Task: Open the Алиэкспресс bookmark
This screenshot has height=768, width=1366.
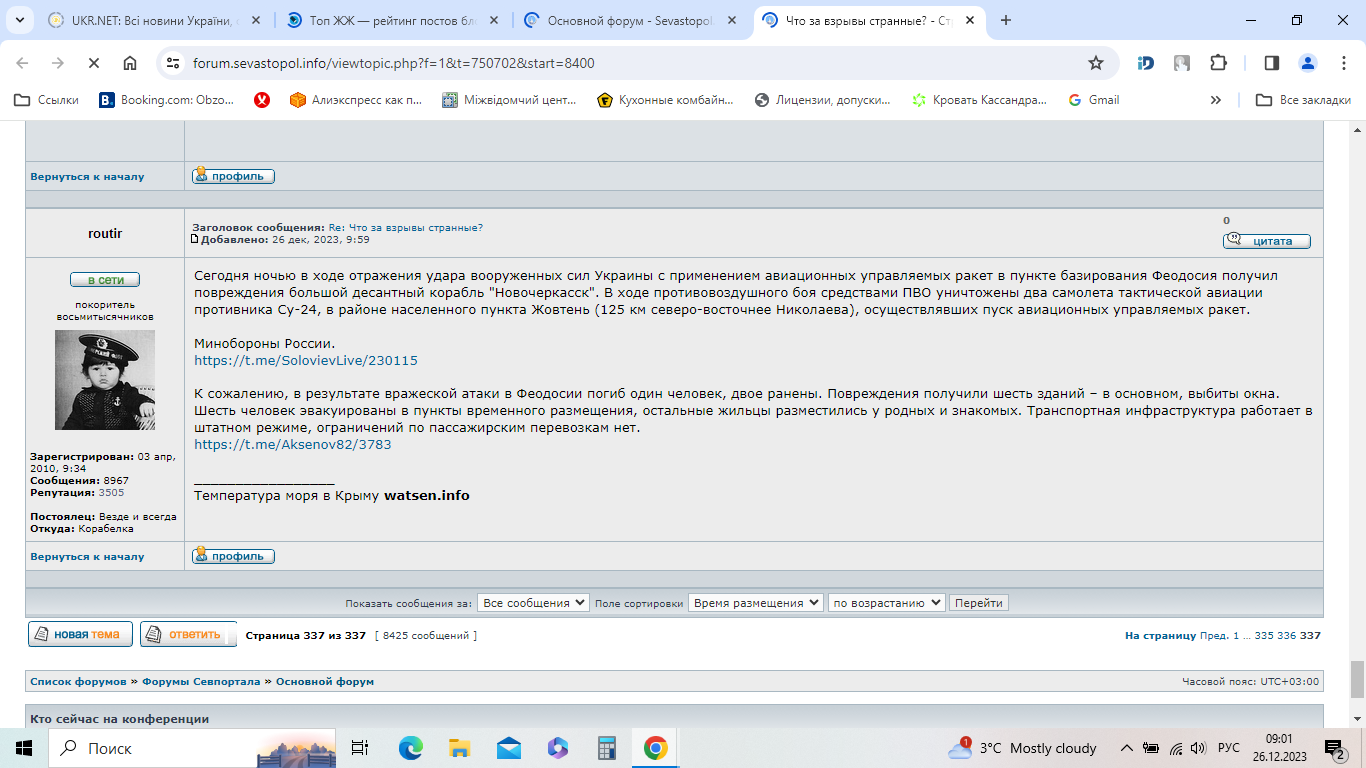Action: point(356,100)
